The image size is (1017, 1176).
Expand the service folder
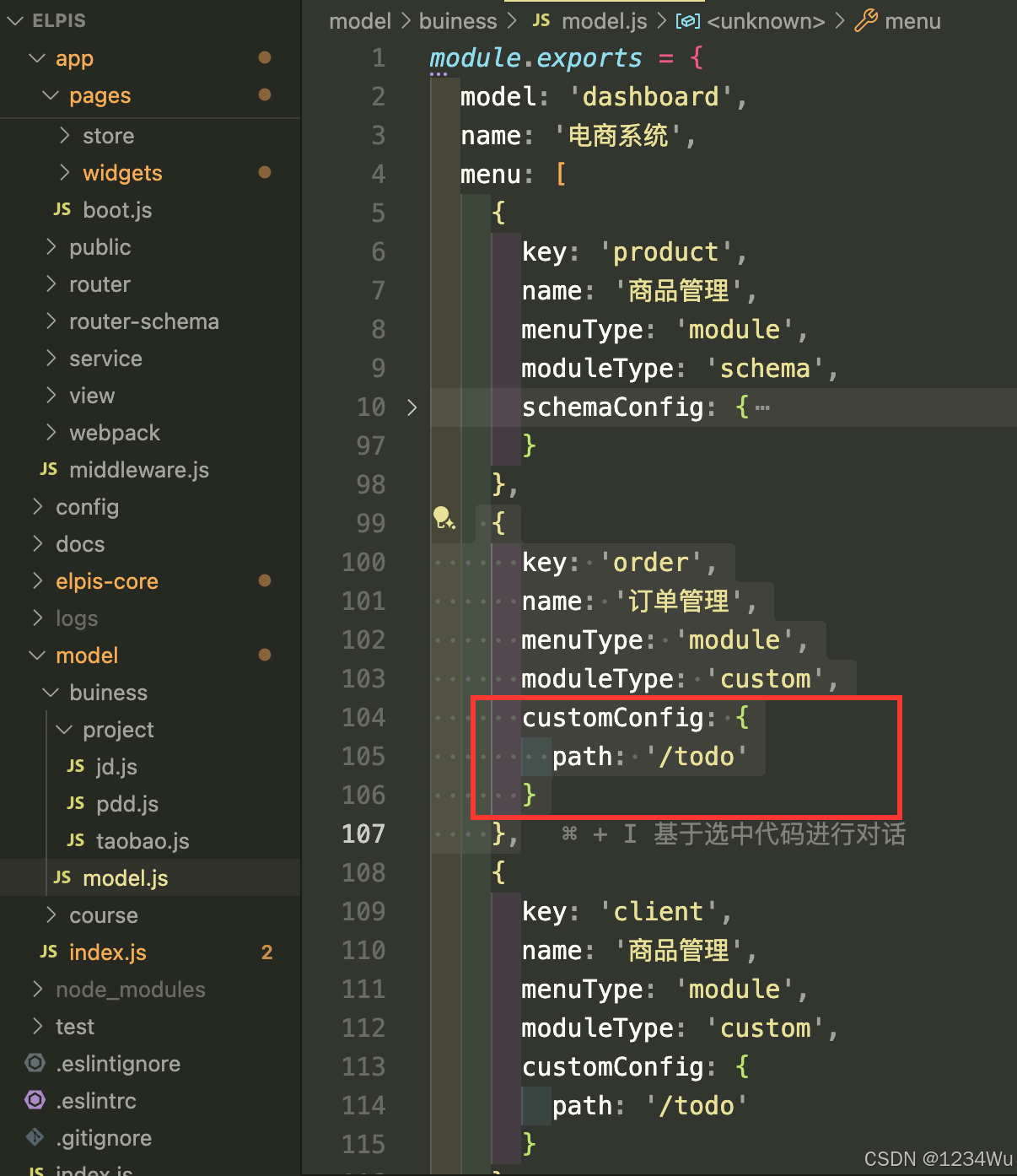(x=51, y=359)
